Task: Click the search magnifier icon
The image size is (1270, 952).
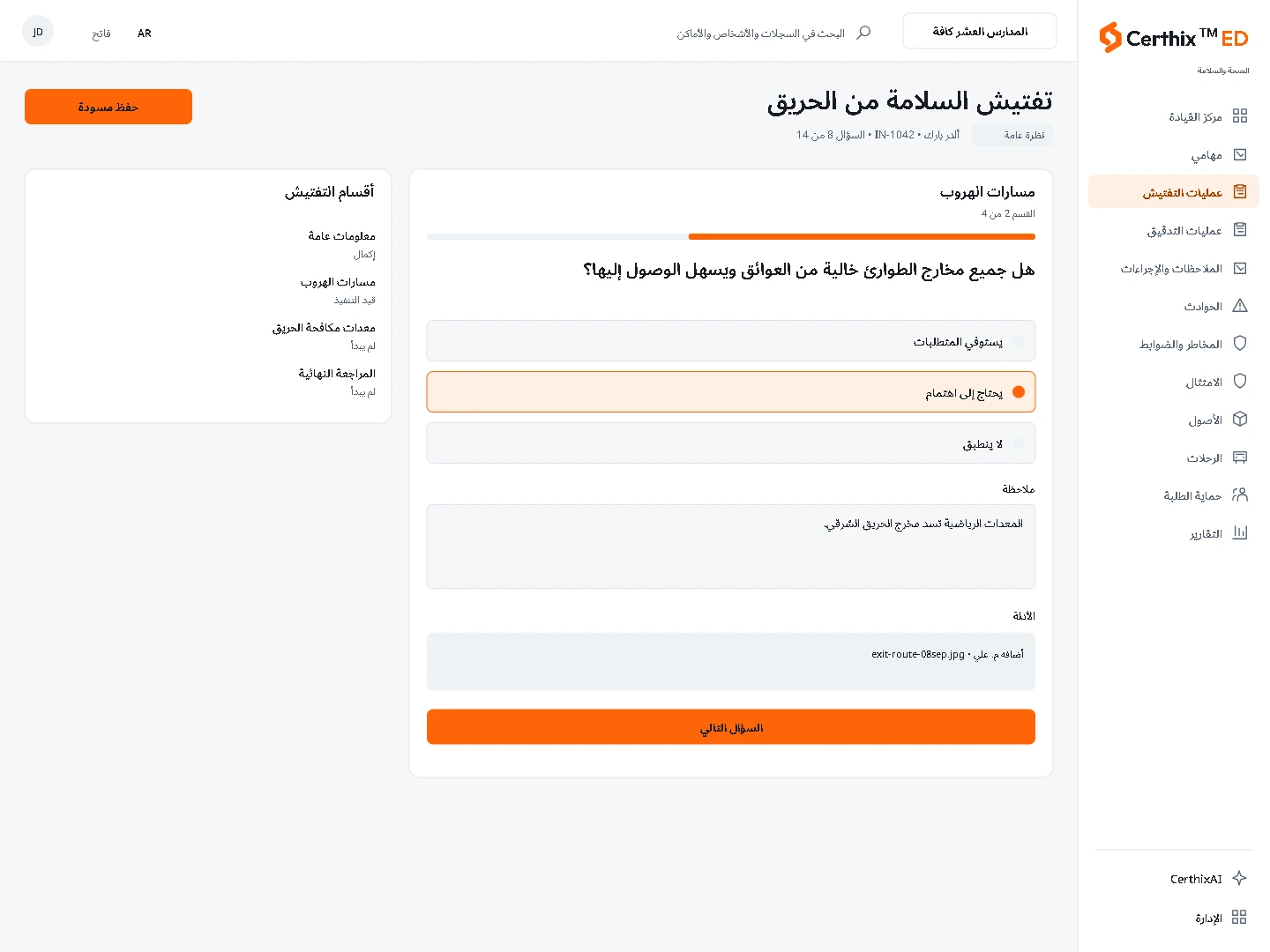Action: pyautogui.click(x=863, y=32)
